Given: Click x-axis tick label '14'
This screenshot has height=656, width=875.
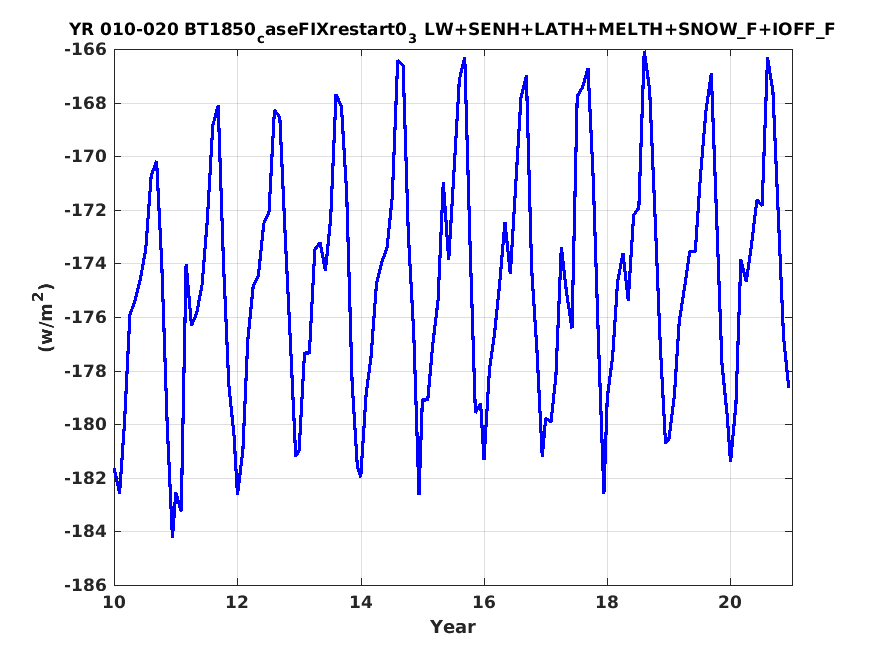Looking at the screenshot, I should (361, 602).
